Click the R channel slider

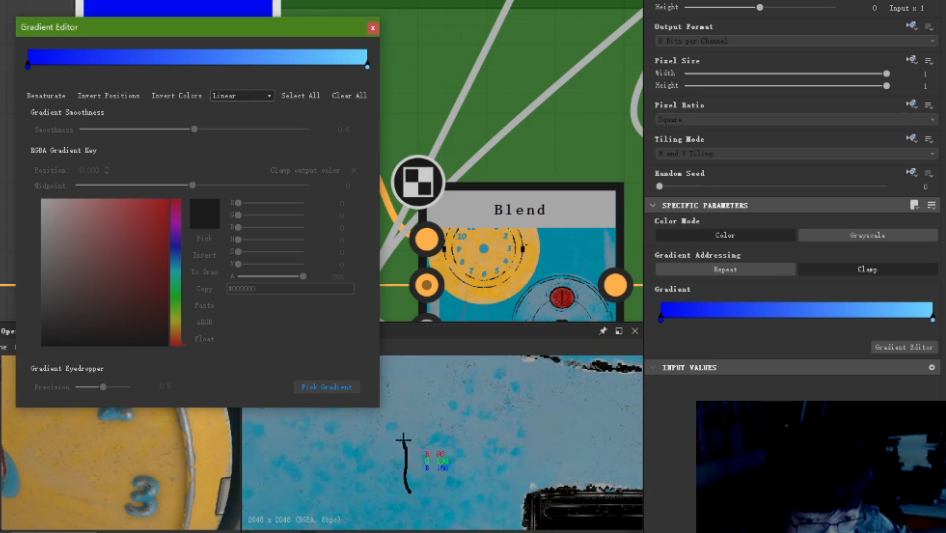pos(270,203)
